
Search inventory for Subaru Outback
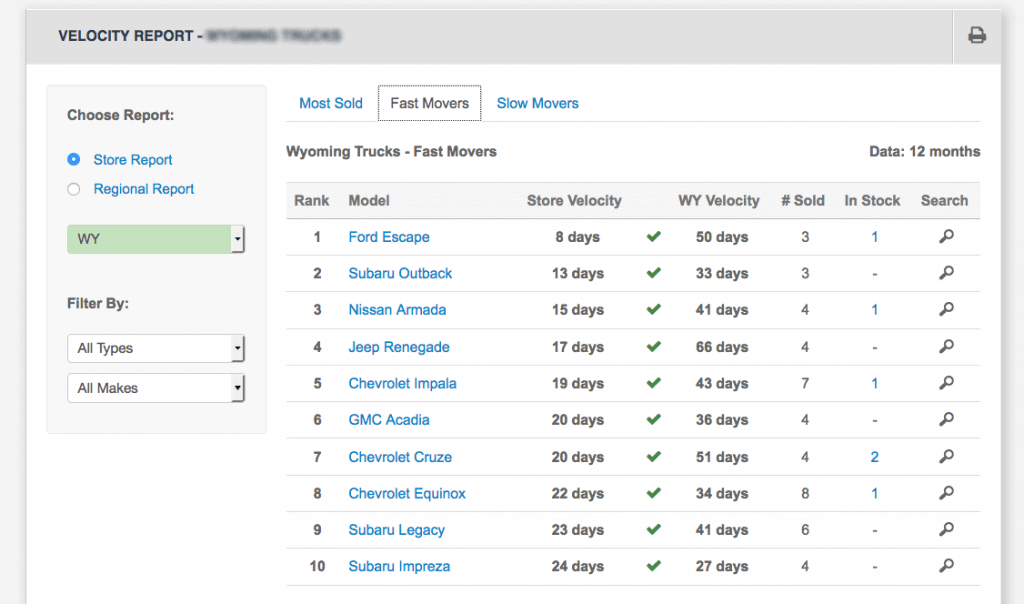click(946, 273)
